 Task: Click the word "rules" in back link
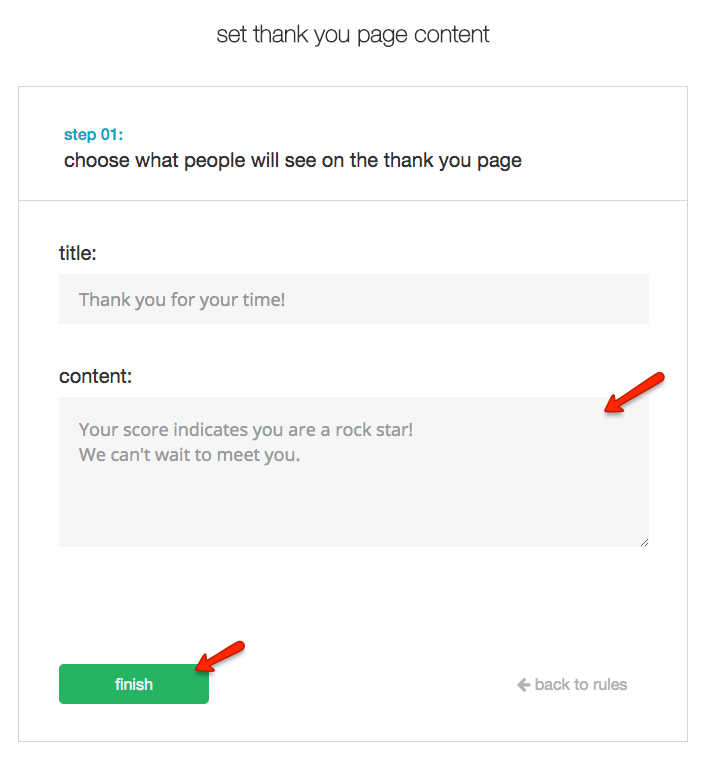(x=607, y=685)
